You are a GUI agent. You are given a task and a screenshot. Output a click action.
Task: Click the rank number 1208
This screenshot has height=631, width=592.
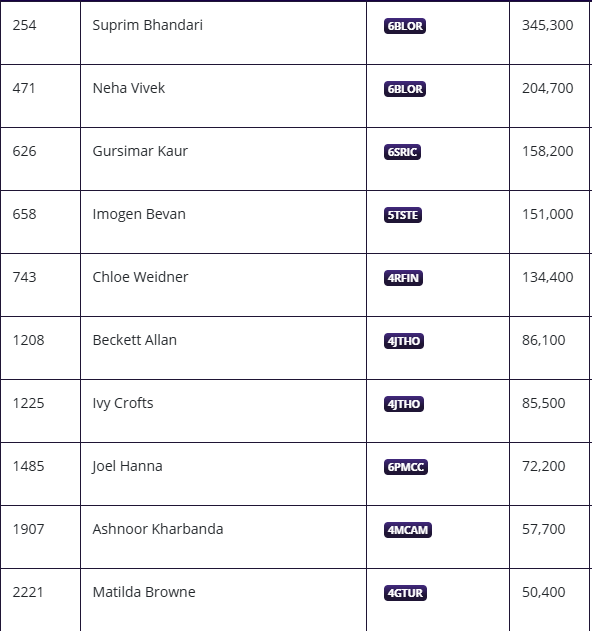pyautogui.click(x=28, y=340)
